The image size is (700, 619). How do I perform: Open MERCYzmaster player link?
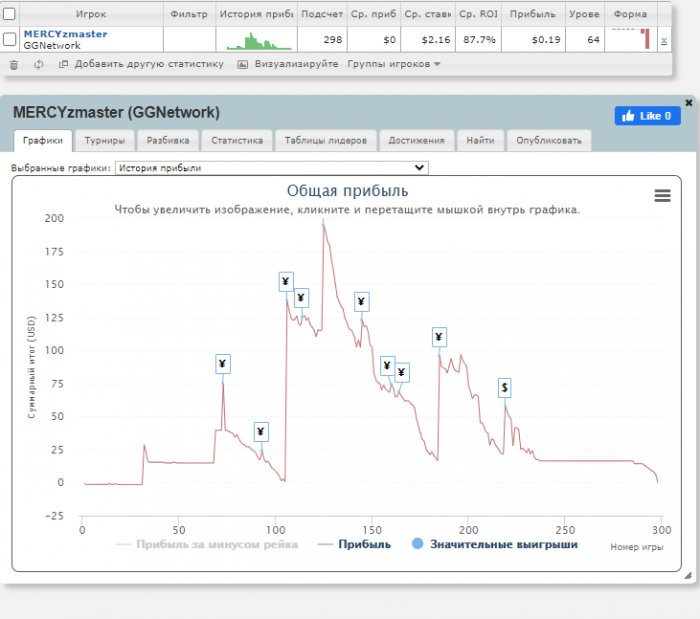coord(65,34)
